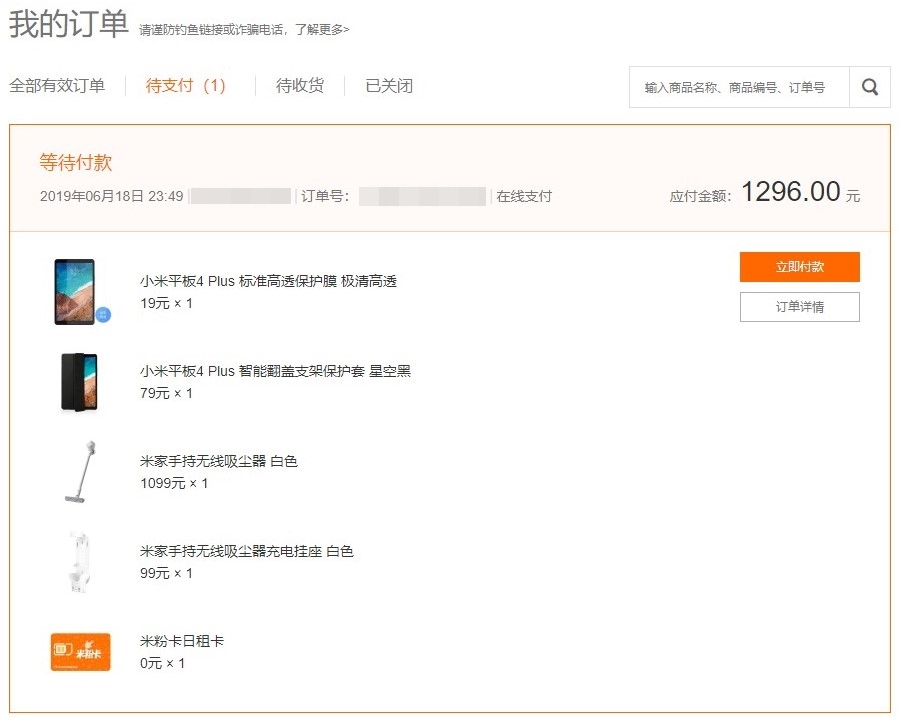Open the 米家手持无线吸尘器 白色 product link
900x717 pixels.
pyautogui.click(x=219, y=461)
